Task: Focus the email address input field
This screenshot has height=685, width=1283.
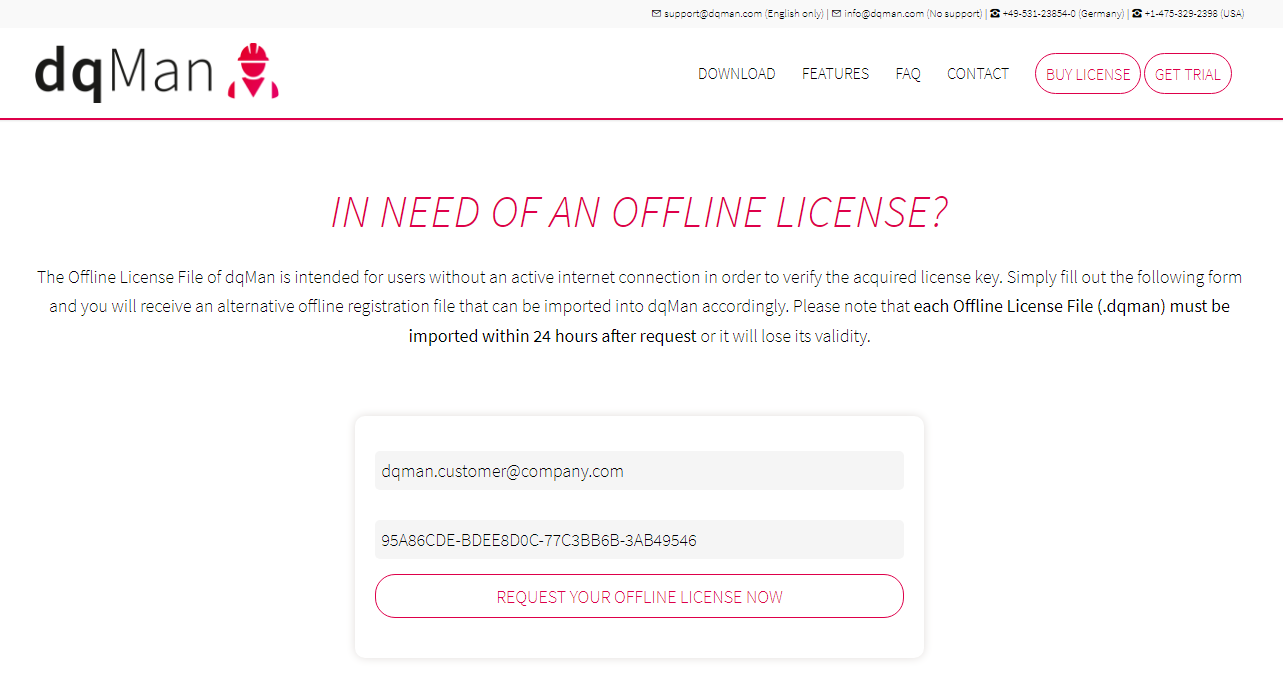Action: tap(639, 471)
